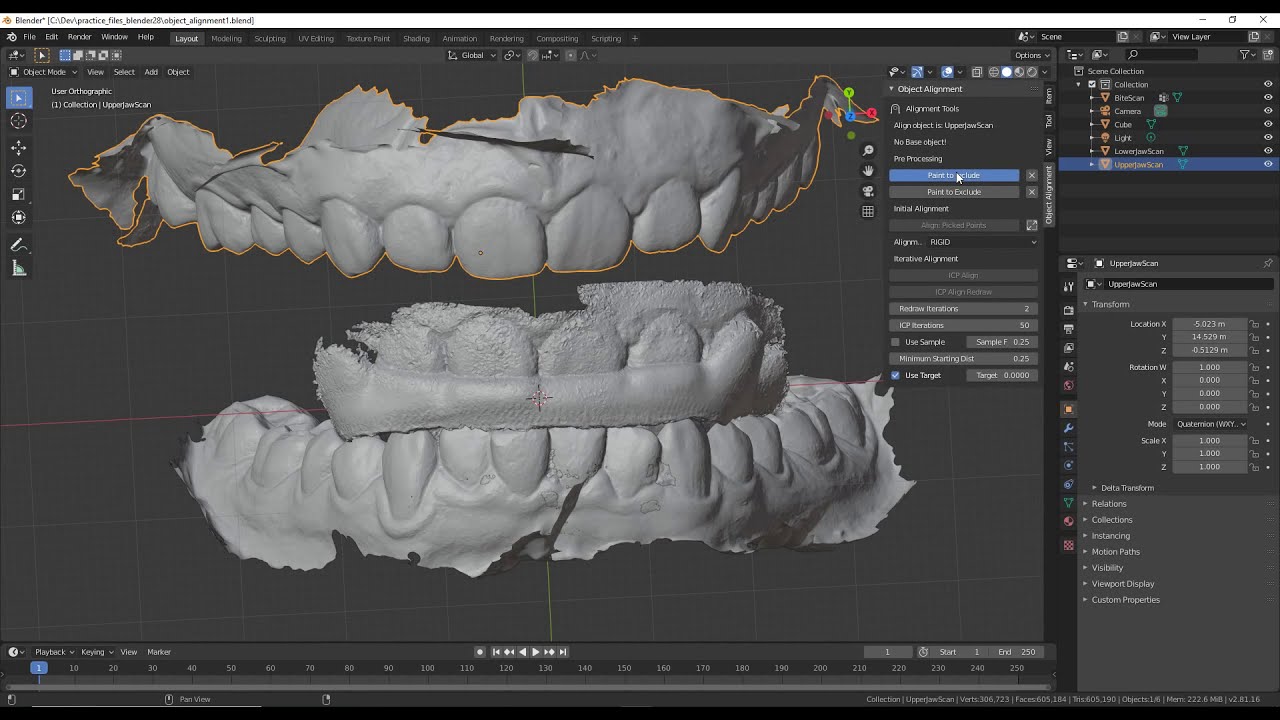Click the ICP Iterations slider
1280x720 pixels.
[x=964, y=325]
